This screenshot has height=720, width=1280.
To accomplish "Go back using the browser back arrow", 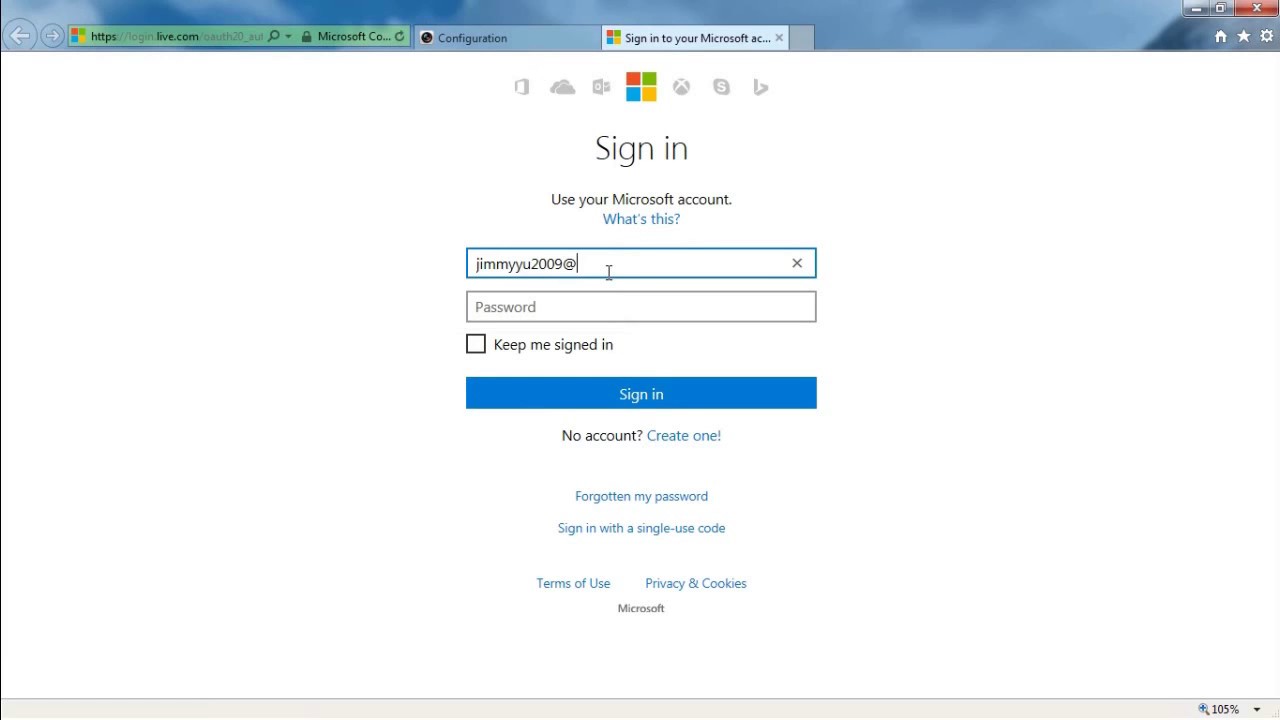I will click(20, 36).
